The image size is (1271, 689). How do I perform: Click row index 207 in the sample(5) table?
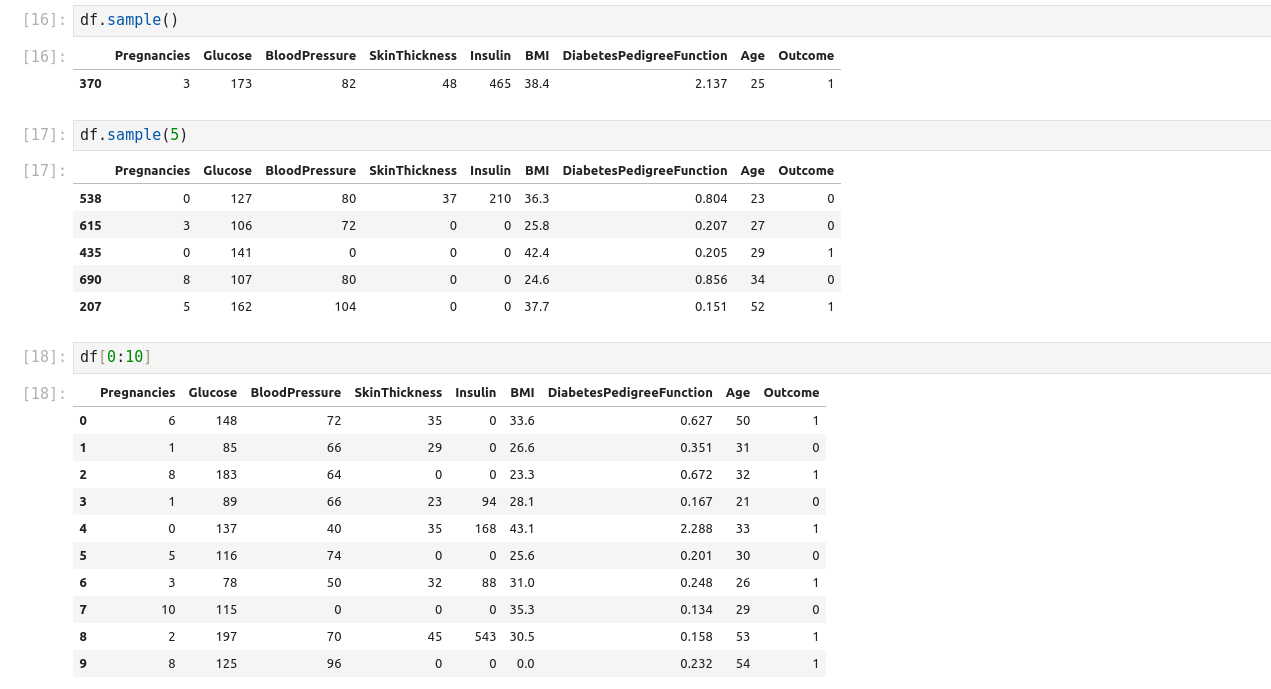tap(90, 307)
